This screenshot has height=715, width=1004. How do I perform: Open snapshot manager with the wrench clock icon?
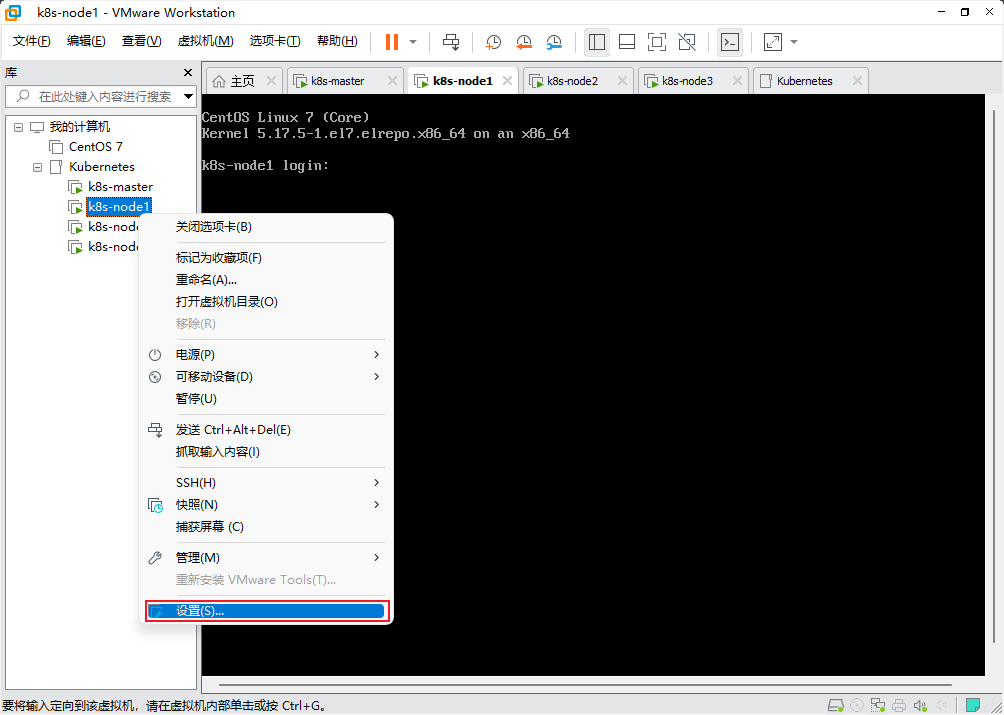point(554,42)
